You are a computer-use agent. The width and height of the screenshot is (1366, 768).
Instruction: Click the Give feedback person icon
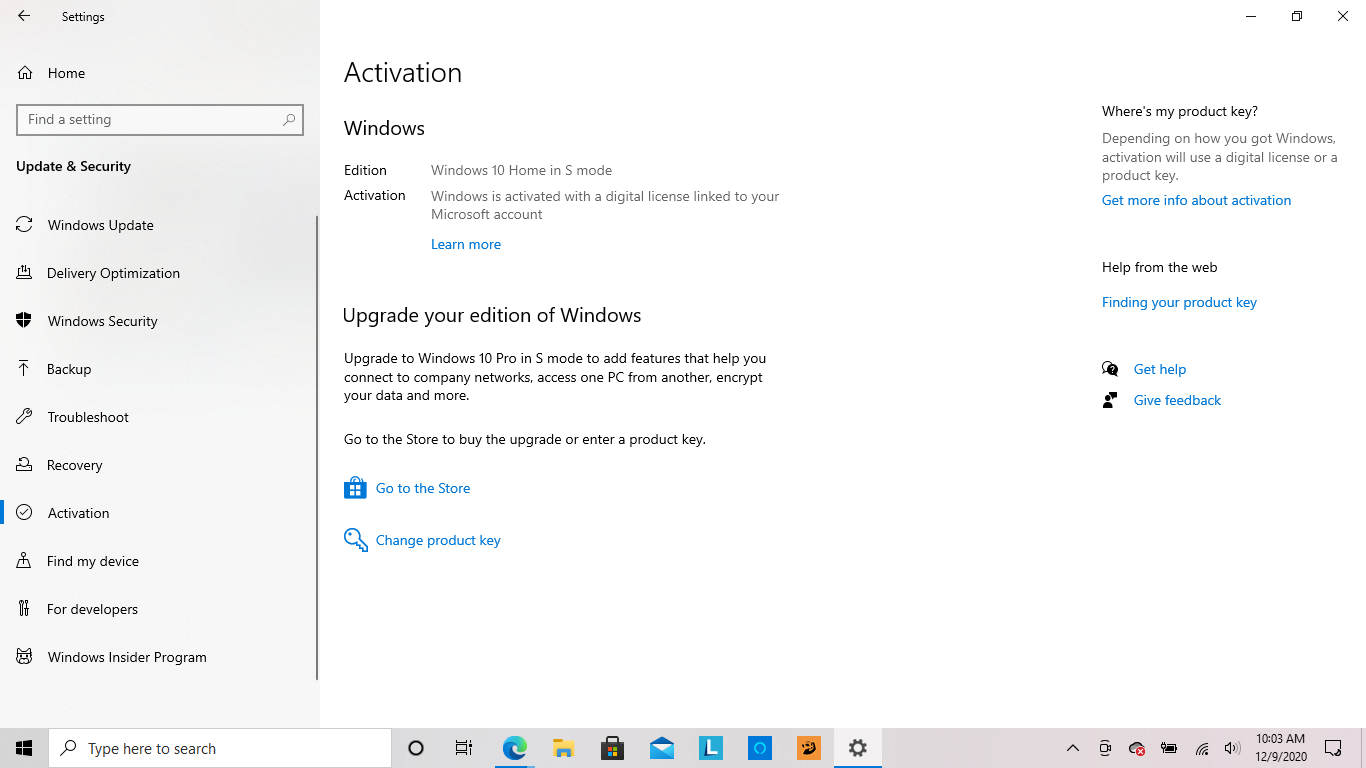coord(1110,400)
